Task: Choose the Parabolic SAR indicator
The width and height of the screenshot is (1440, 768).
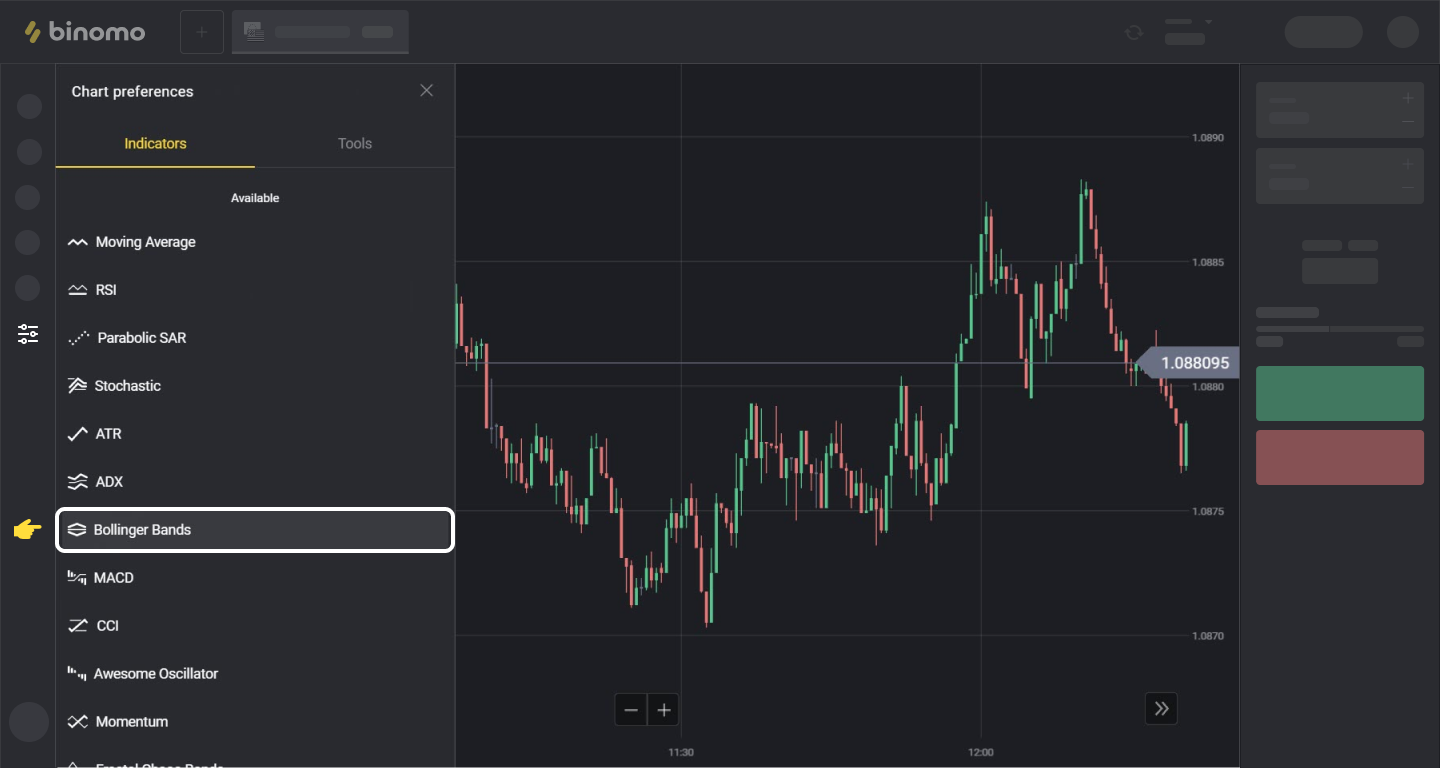Action: click(255, 338)
